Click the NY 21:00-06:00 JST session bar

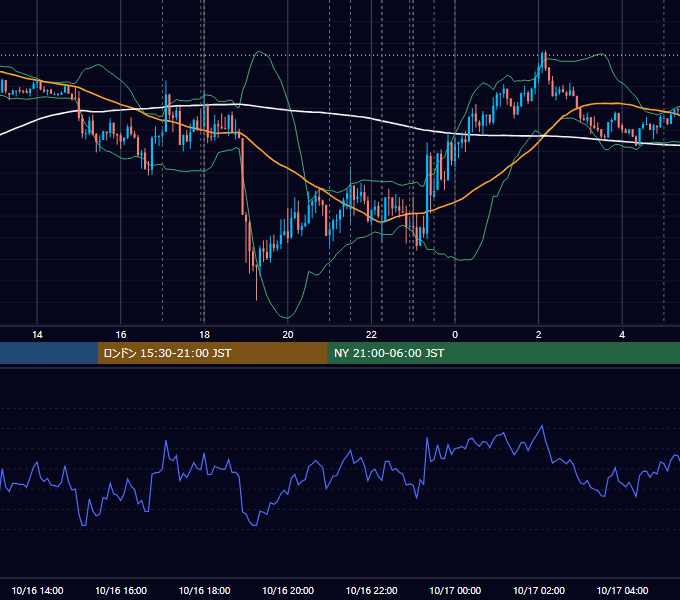click(503, 353)
